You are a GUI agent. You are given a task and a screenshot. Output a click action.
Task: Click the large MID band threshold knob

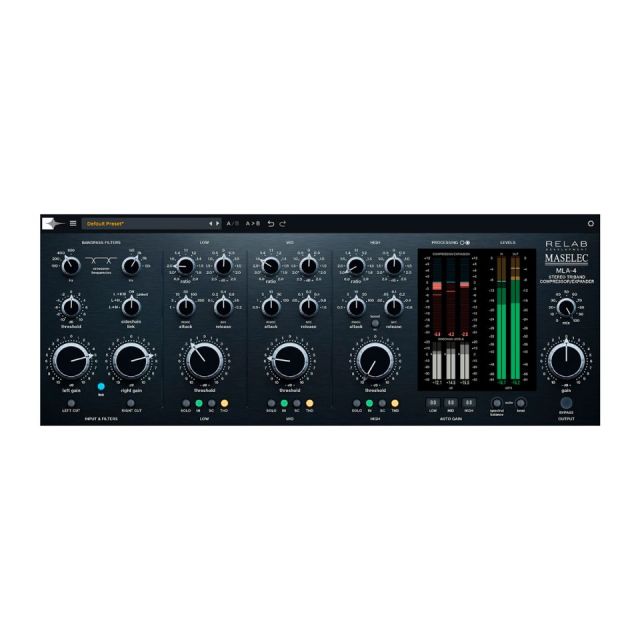(x=290, y=361)
